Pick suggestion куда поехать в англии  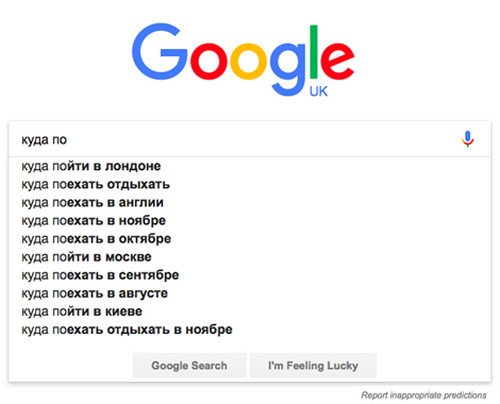92,202
